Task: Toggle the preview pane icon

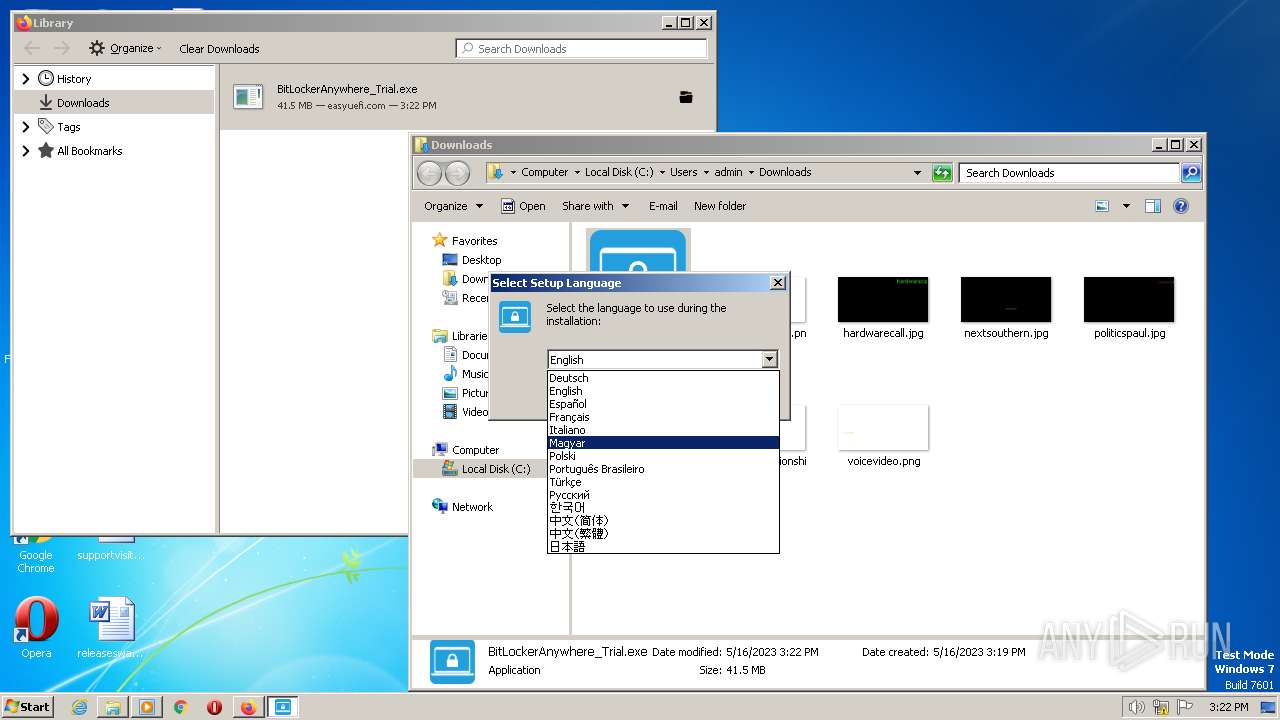Action: pos(1153,206)
